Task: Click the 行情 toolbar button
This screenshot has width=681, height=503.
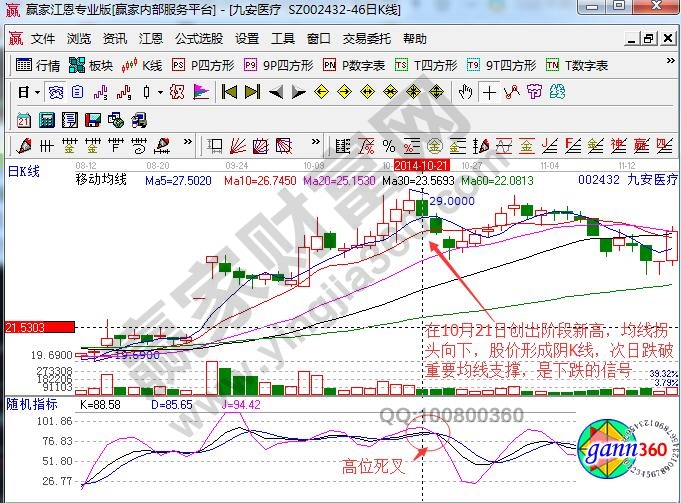Action: coord(38,66)
